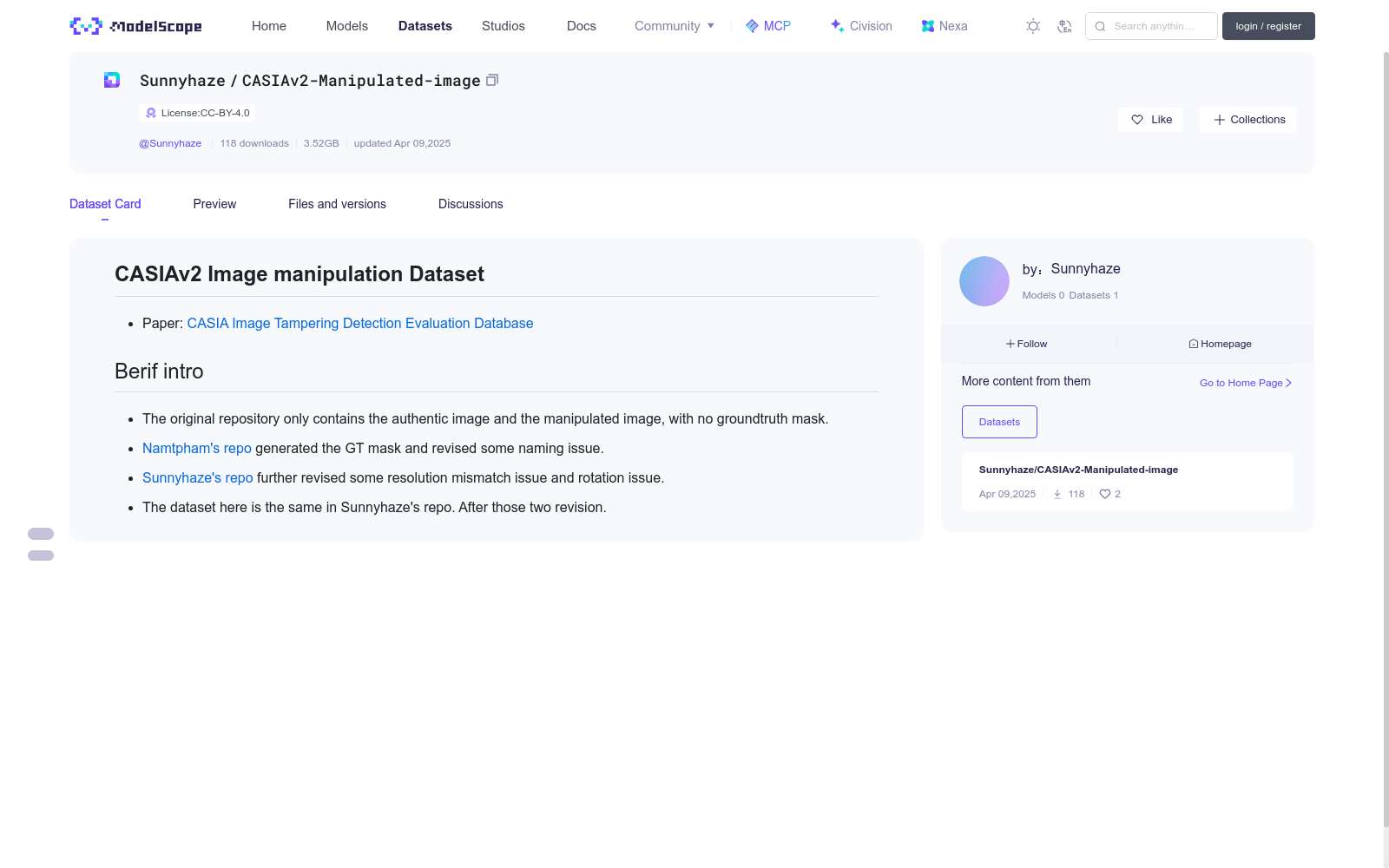Click the login / register button
Viewport: 1389px width, 868px height.
(x=1268, y=26)
